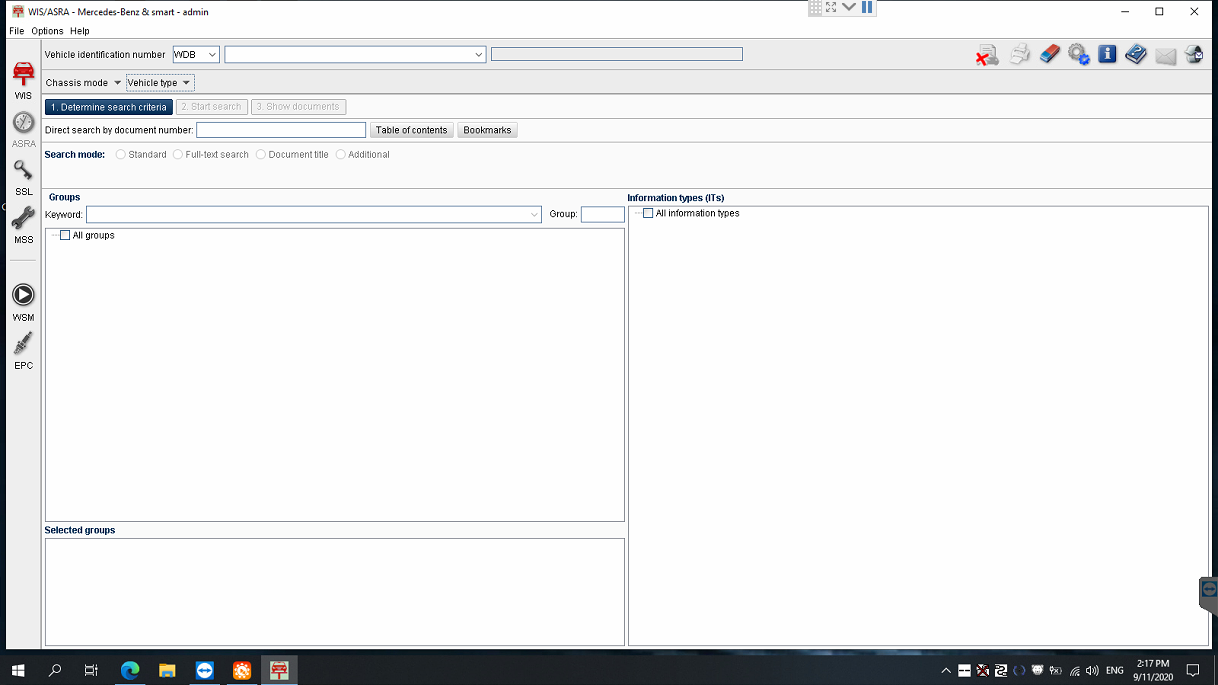Open the Help menu

(80, 31)
